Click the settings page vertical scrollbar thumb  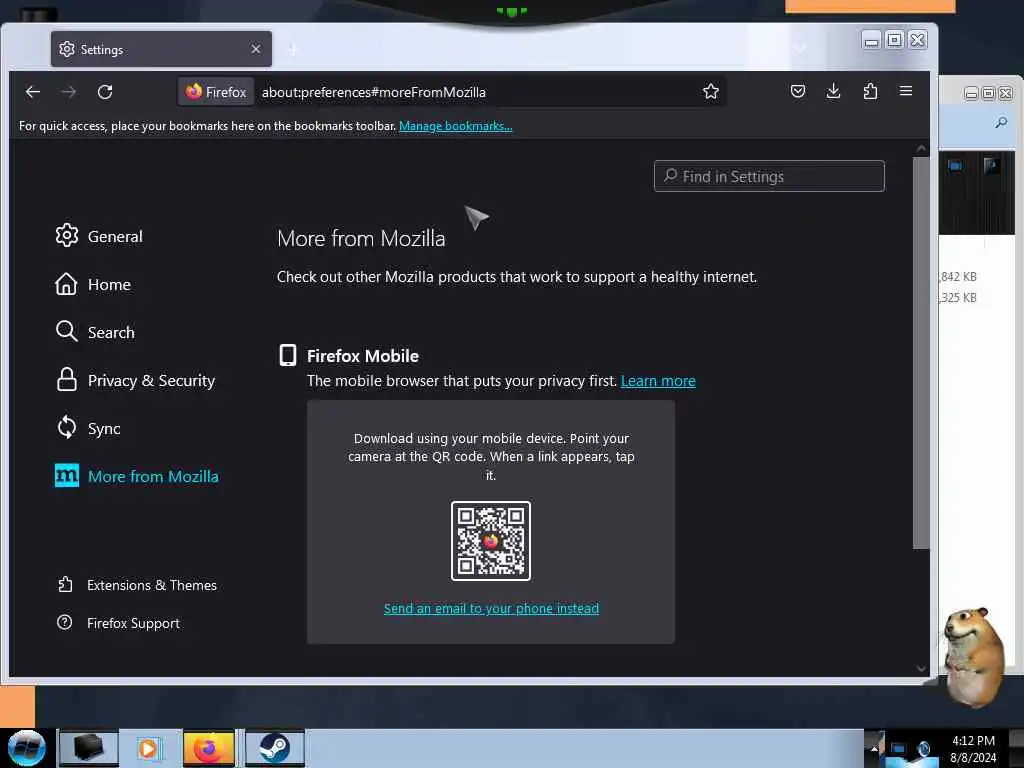point(921,353)
